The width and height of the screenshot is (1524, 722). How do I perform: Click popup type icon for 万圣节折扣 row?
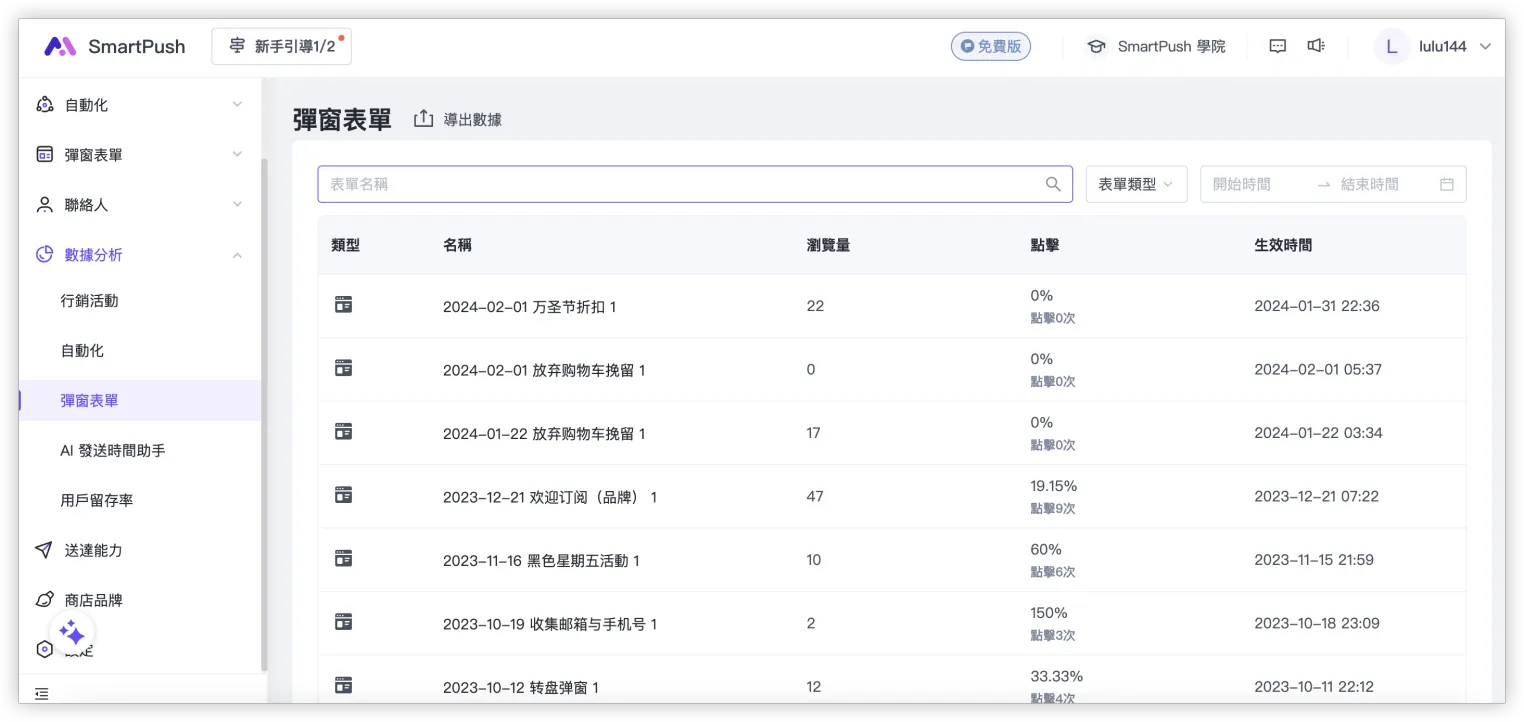tap(343, 305)
